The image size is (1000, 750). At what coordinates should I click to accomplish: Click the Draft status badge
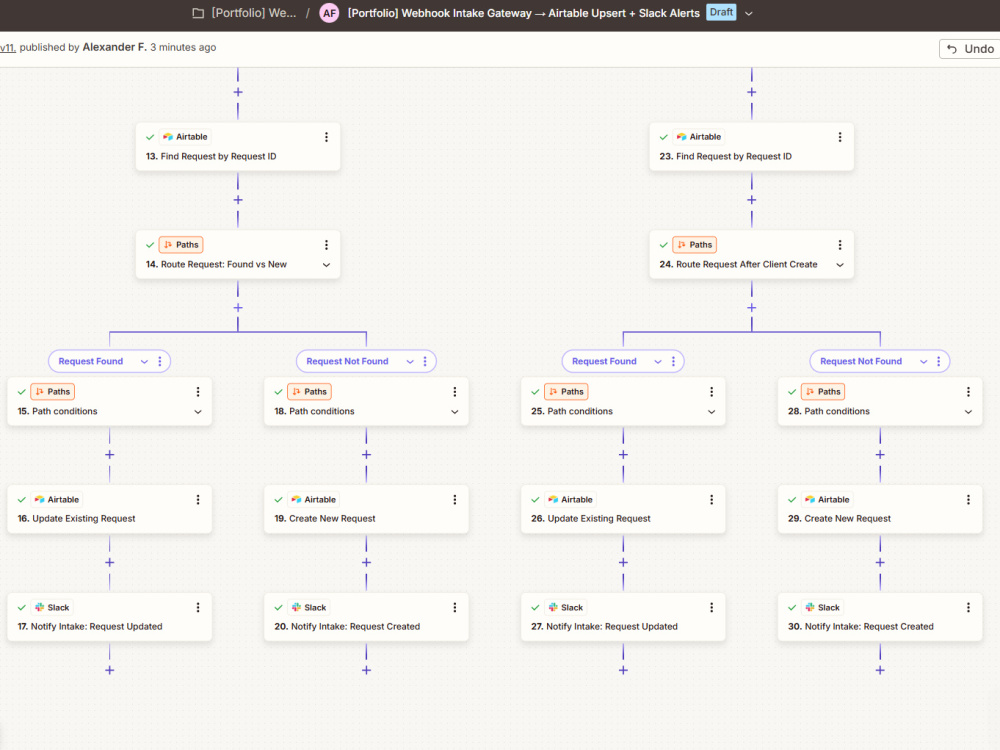point(721,12)
